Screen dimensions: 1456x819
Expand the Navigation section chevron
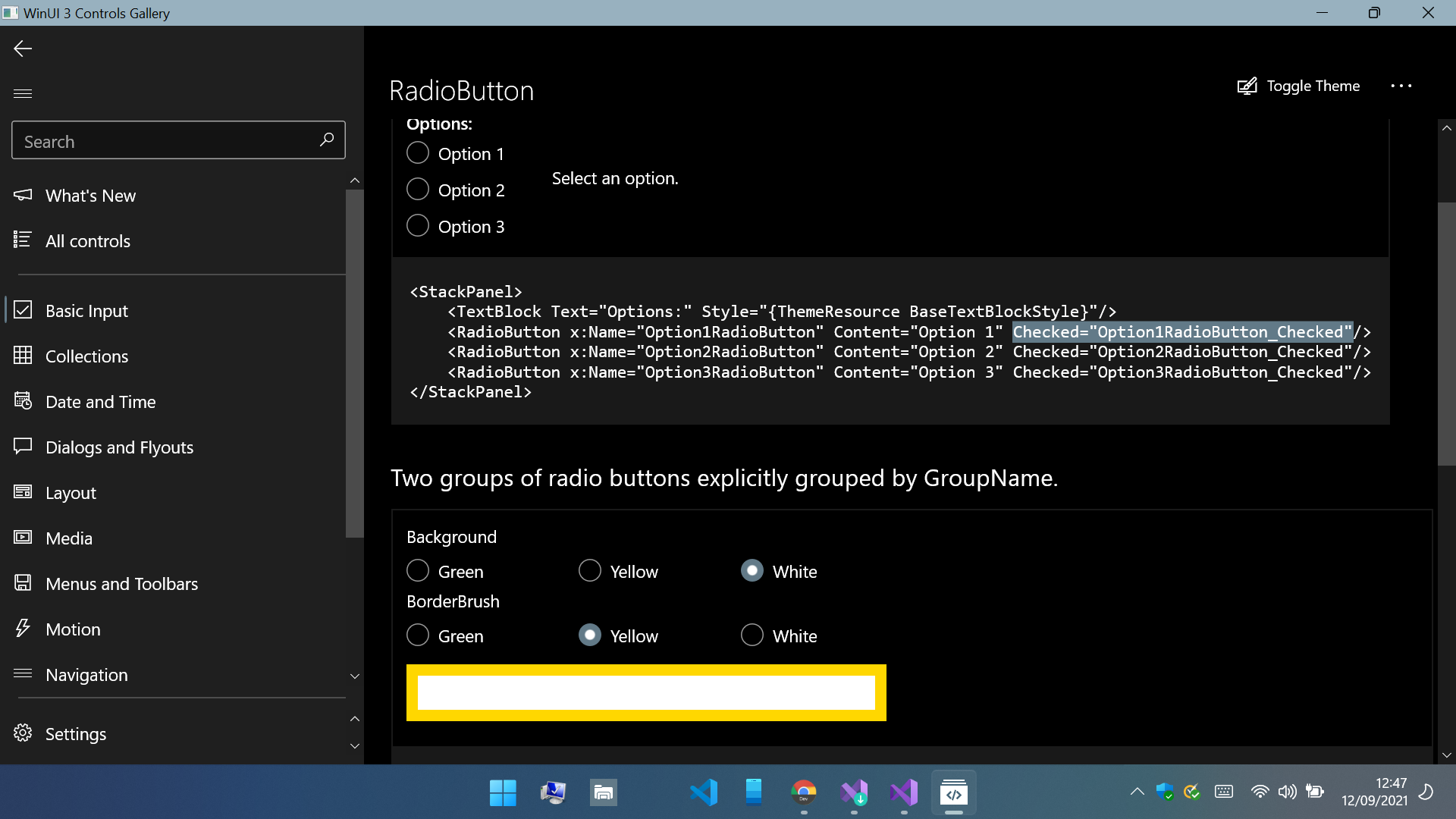[354, 676]
